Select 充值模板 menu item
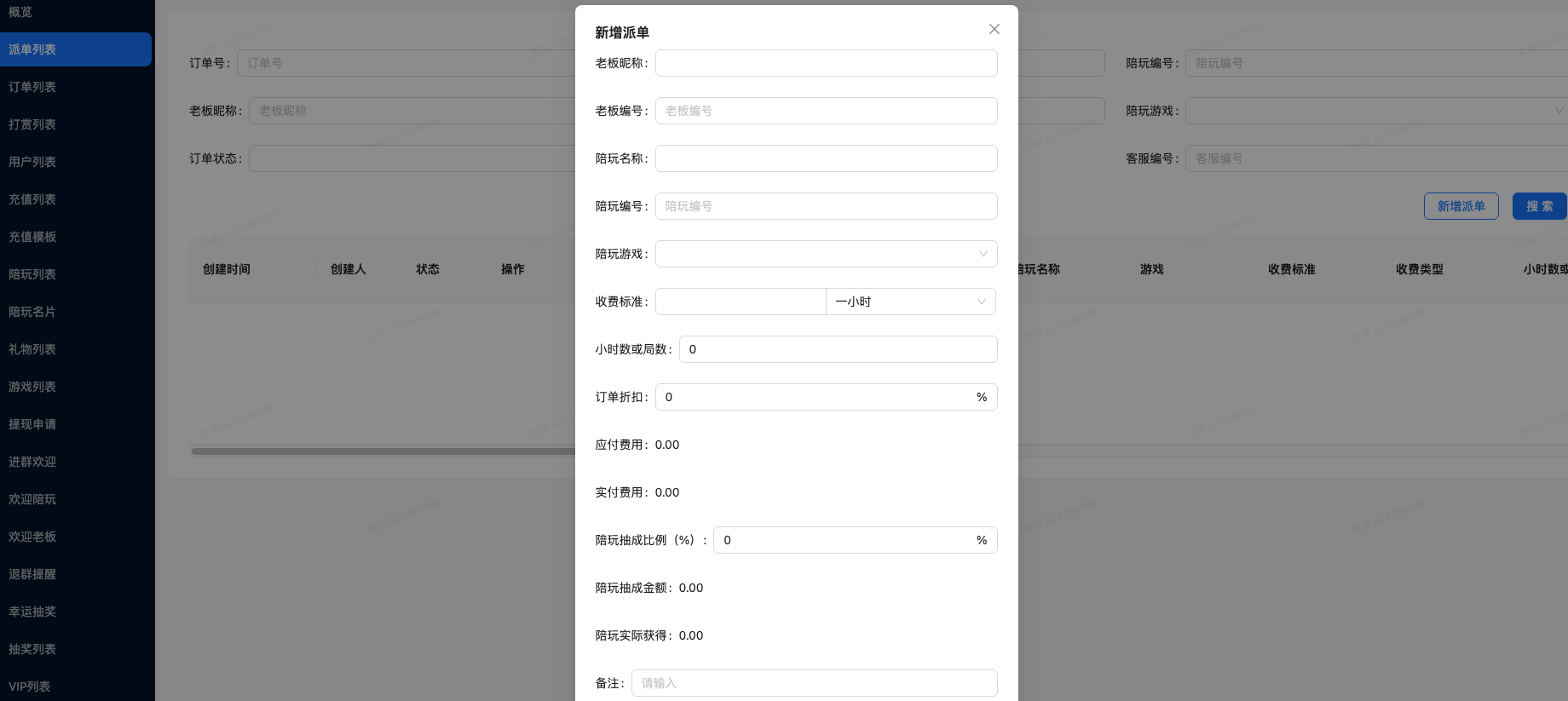This screenshot has width=1568, height=701. pyautogui.click(x=32, y=237)
